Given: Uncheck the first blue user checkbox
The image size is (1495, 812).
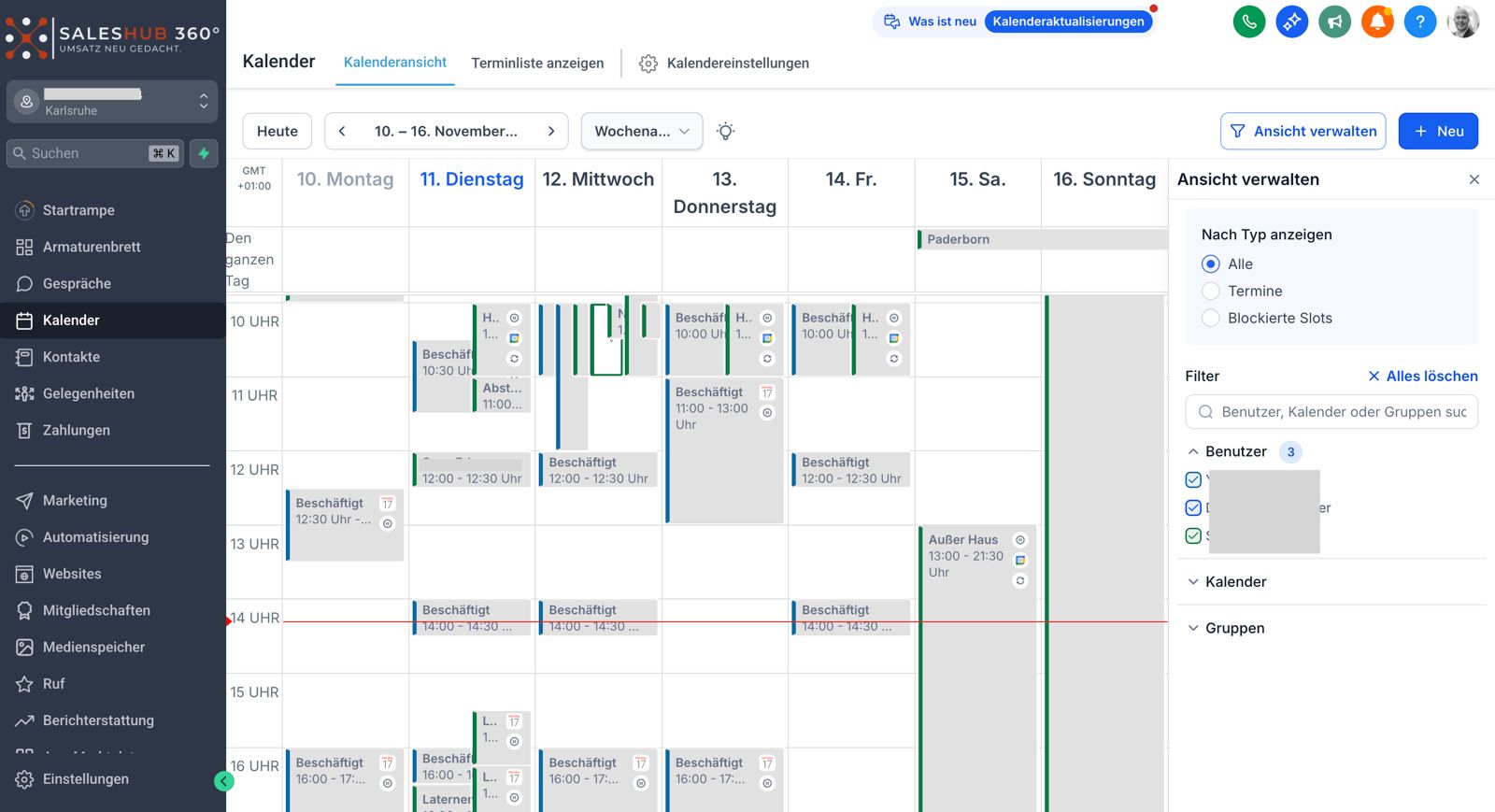Looking at the screenshot, I should pos(1193,480).
